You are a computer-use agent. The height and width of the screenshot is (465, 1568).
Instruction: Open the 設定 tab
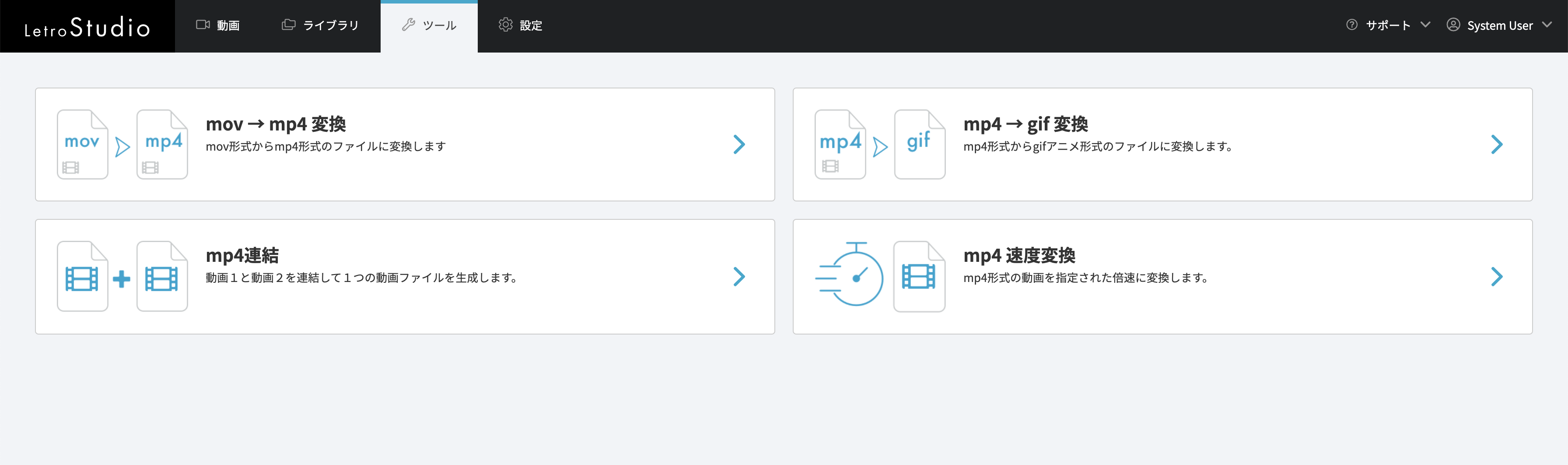521,25
